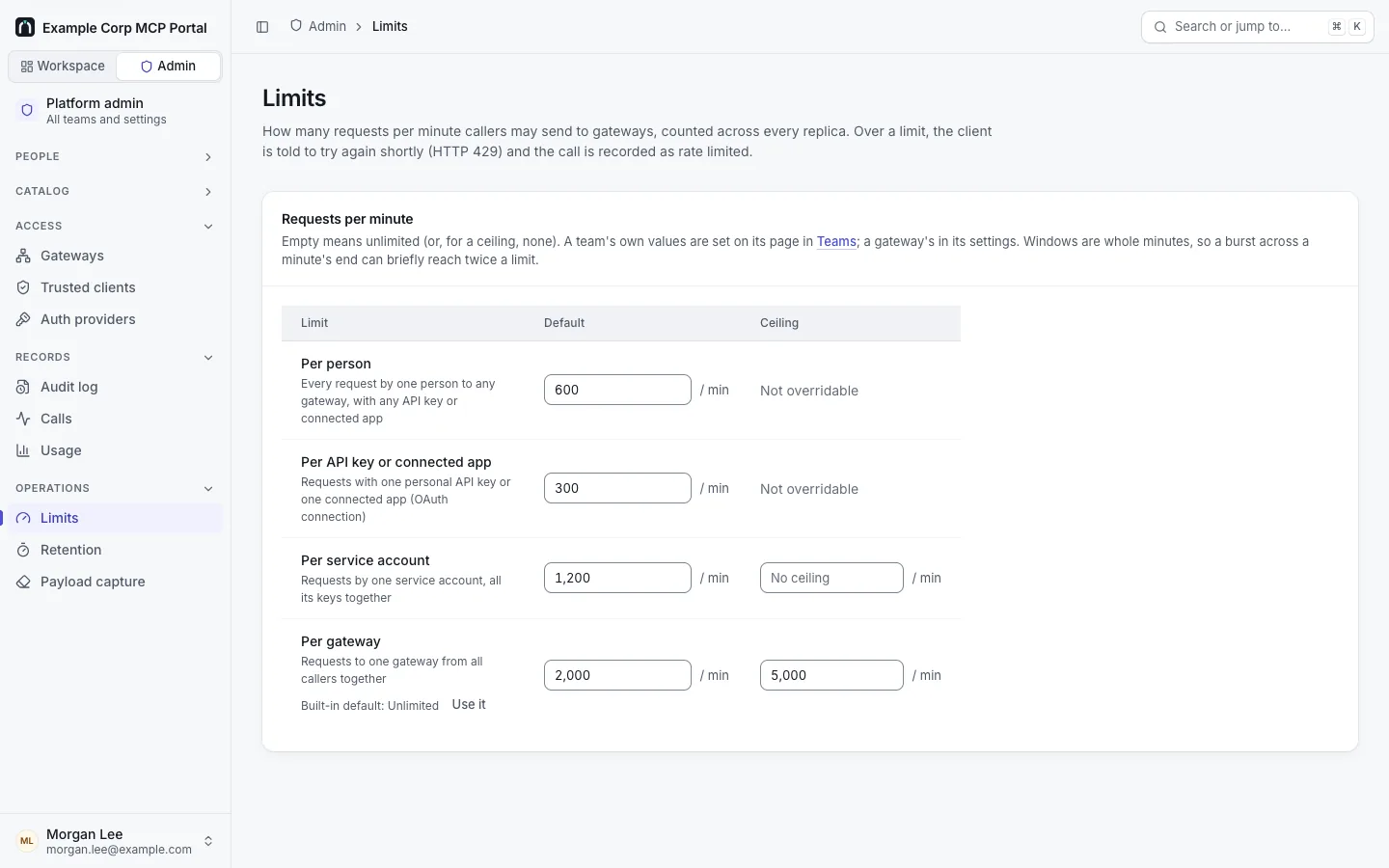Click the Limits gauge icon

[23, 518]
